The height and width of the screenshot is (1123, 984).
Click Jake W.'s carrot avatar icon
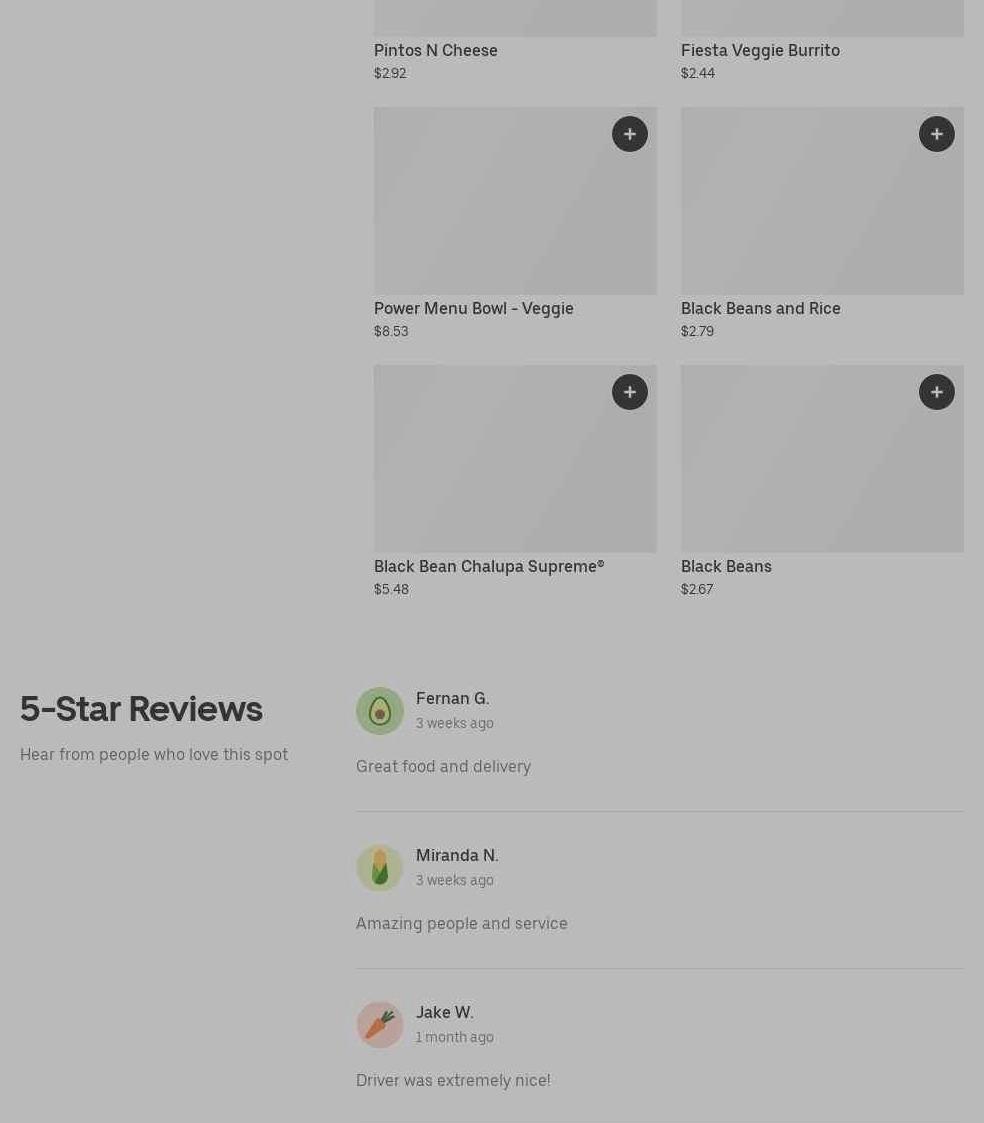(380, 1025)
